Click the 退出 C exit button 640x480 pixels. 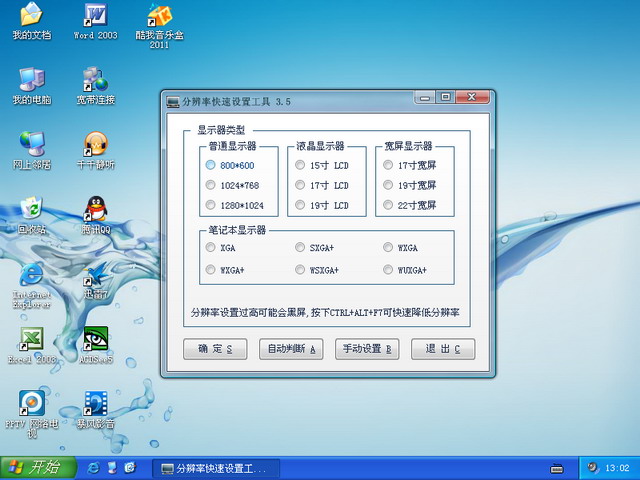point(443,349)
